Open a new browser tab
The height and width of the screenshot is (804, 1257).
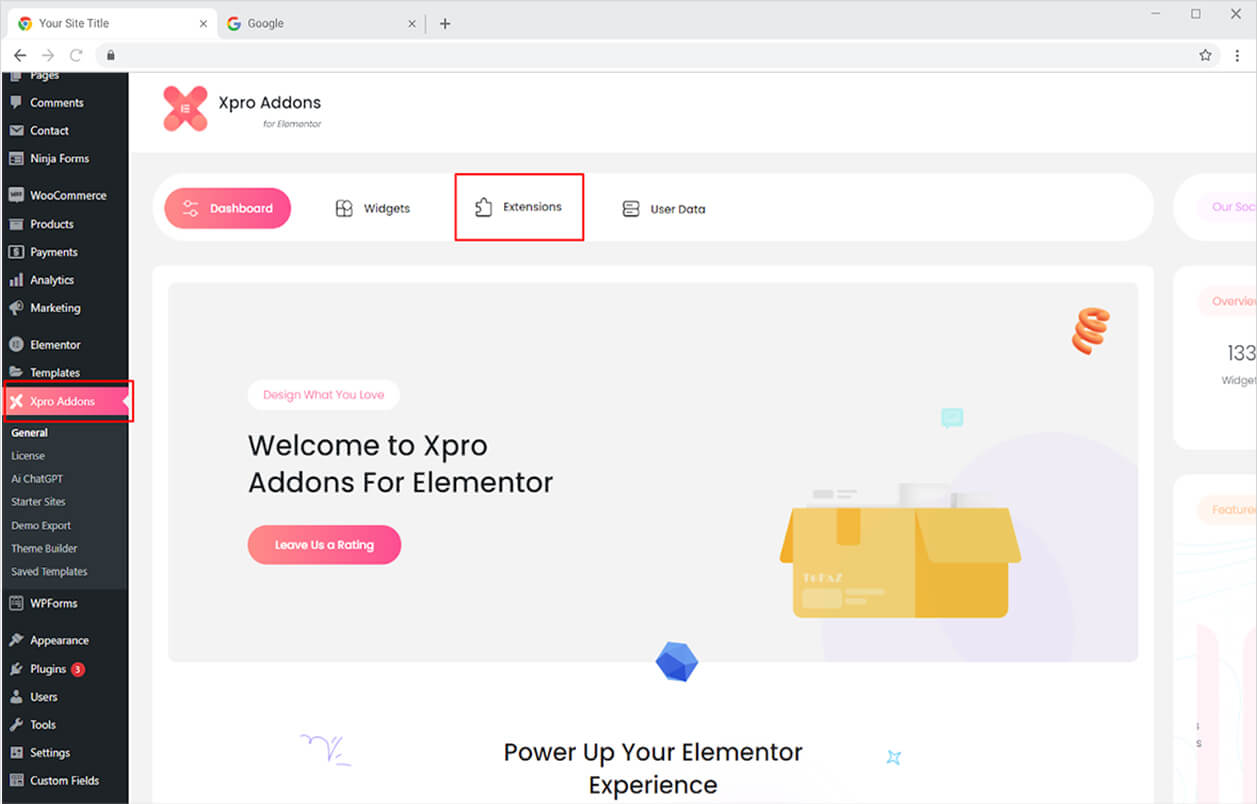coord(445,24)
